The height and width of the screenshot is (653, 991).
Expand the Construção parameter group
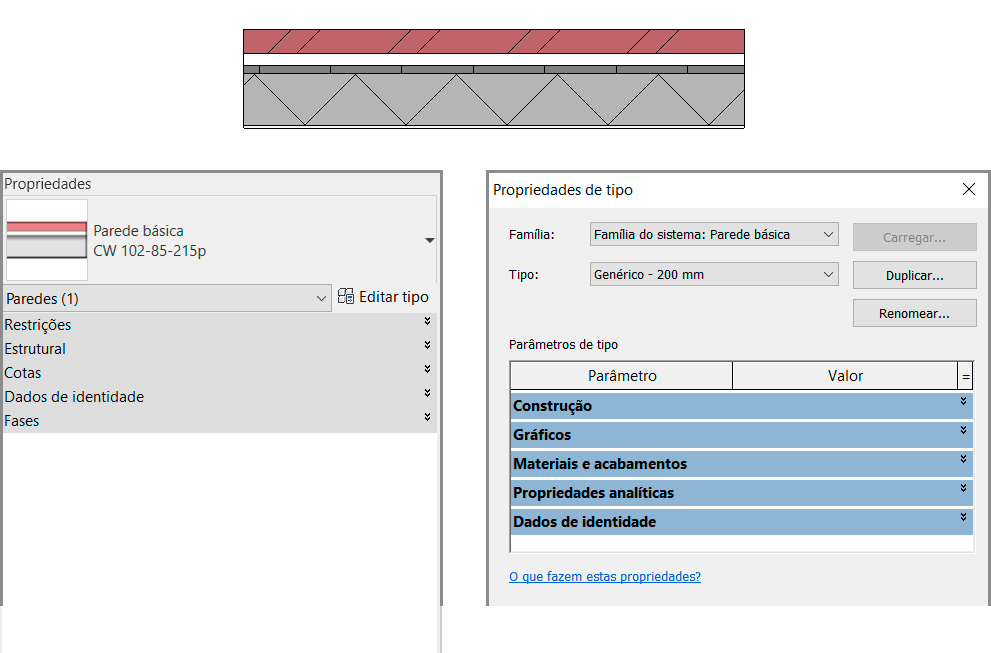click(x=962, y=406)
